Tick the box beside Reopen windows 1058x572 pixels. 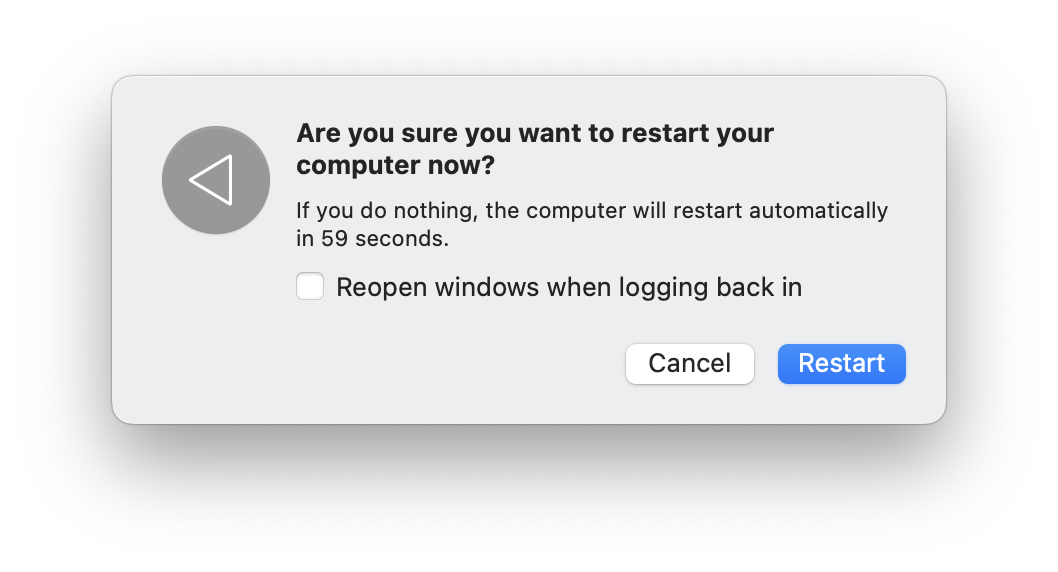(310, 288)
